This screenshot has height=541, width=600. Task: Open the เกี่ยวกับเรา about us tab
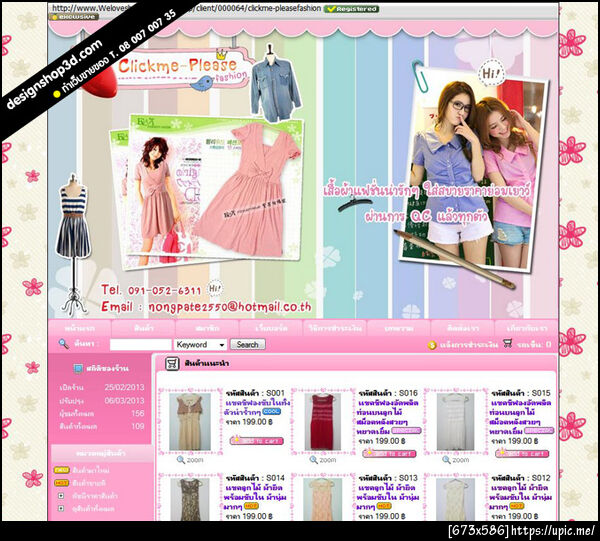point(526,328)
